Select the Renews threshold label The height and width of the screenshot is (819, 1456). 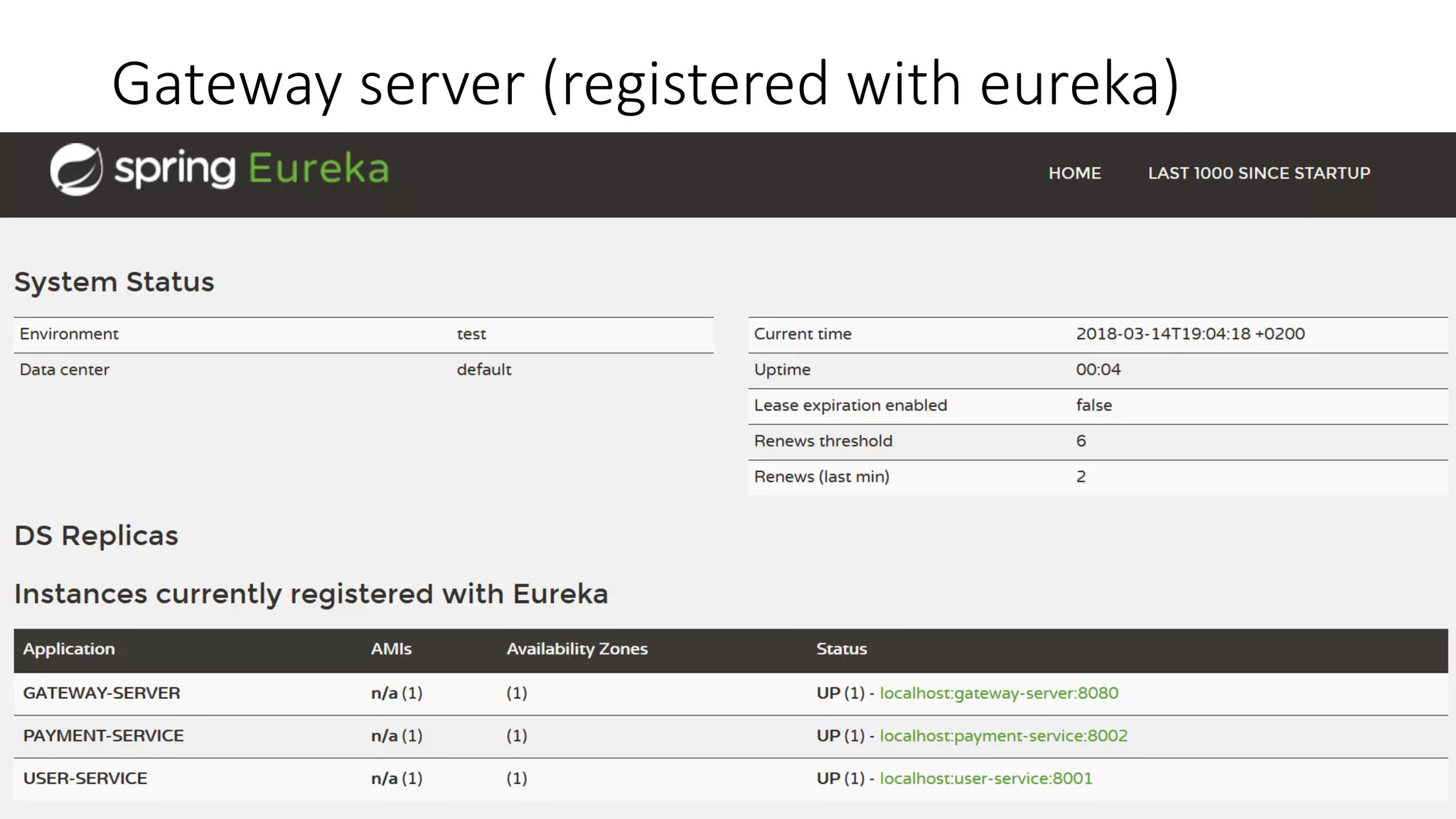(823, 441)
